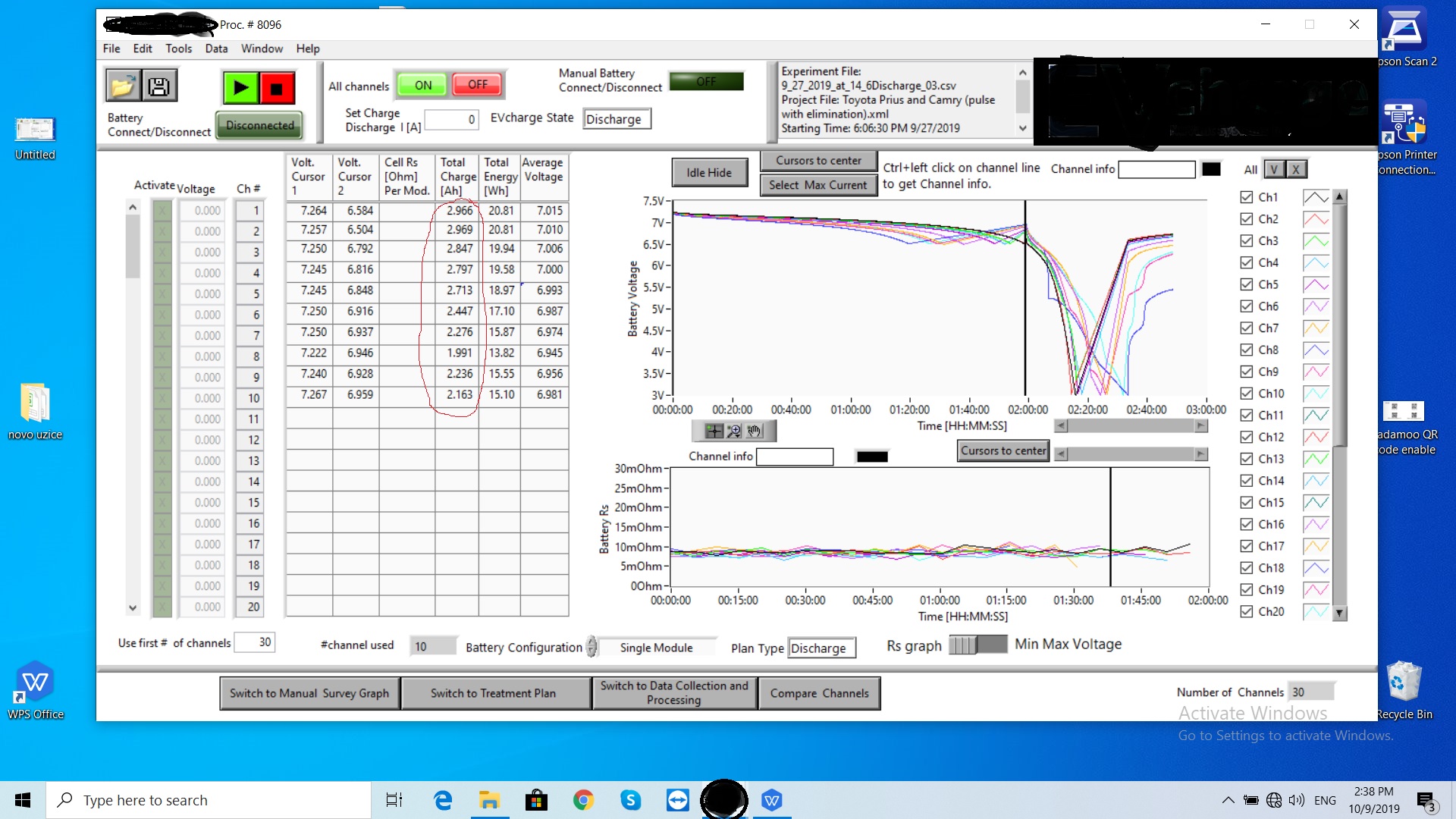This screenshot has width=1456, height=819.
Task: Uncheck the Ch5 channel checkbox
Action: coord(1246,284)
